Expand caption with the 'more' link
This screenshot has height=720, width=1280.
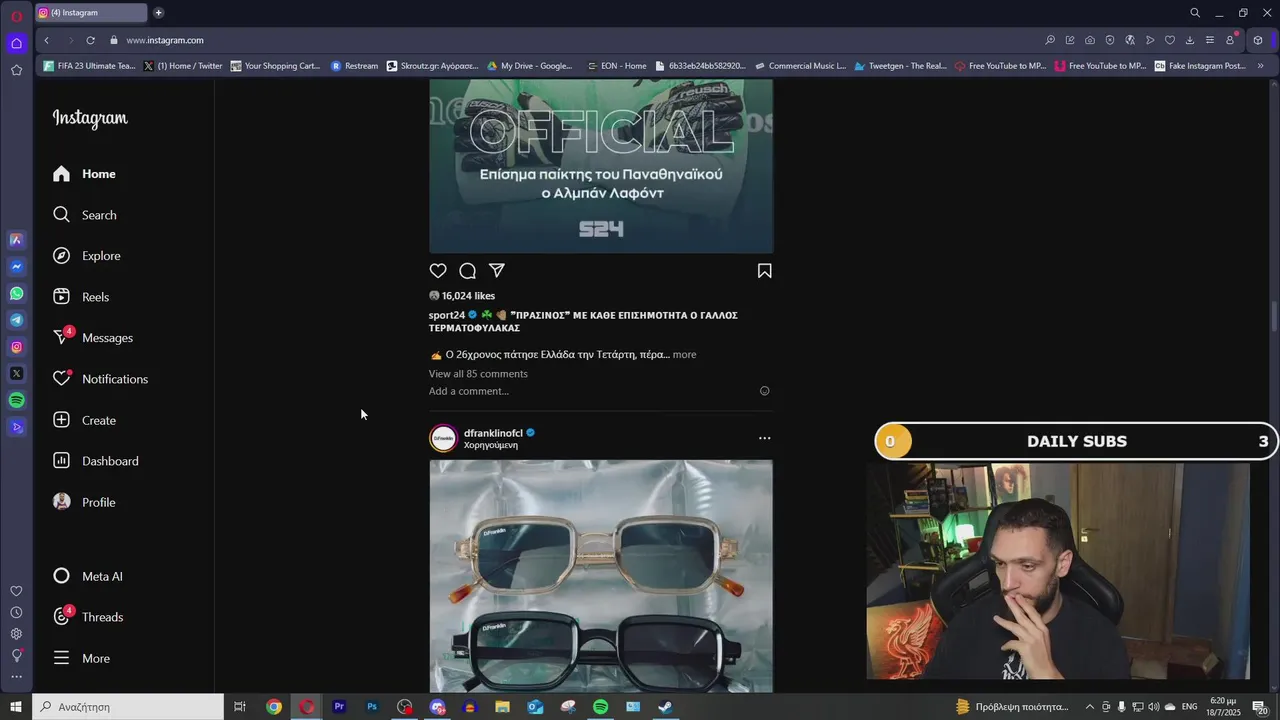(x=684, y=354)
